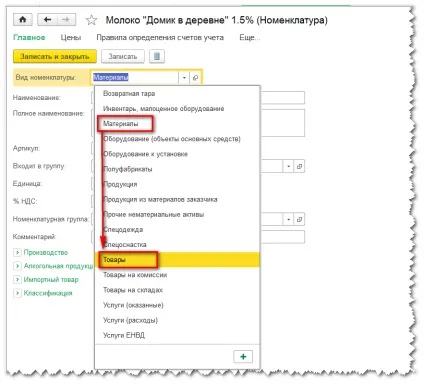The image size is (424, 384).
Task: Select Прочие нематериальные активы option
Action: click(x=177, y=214)
